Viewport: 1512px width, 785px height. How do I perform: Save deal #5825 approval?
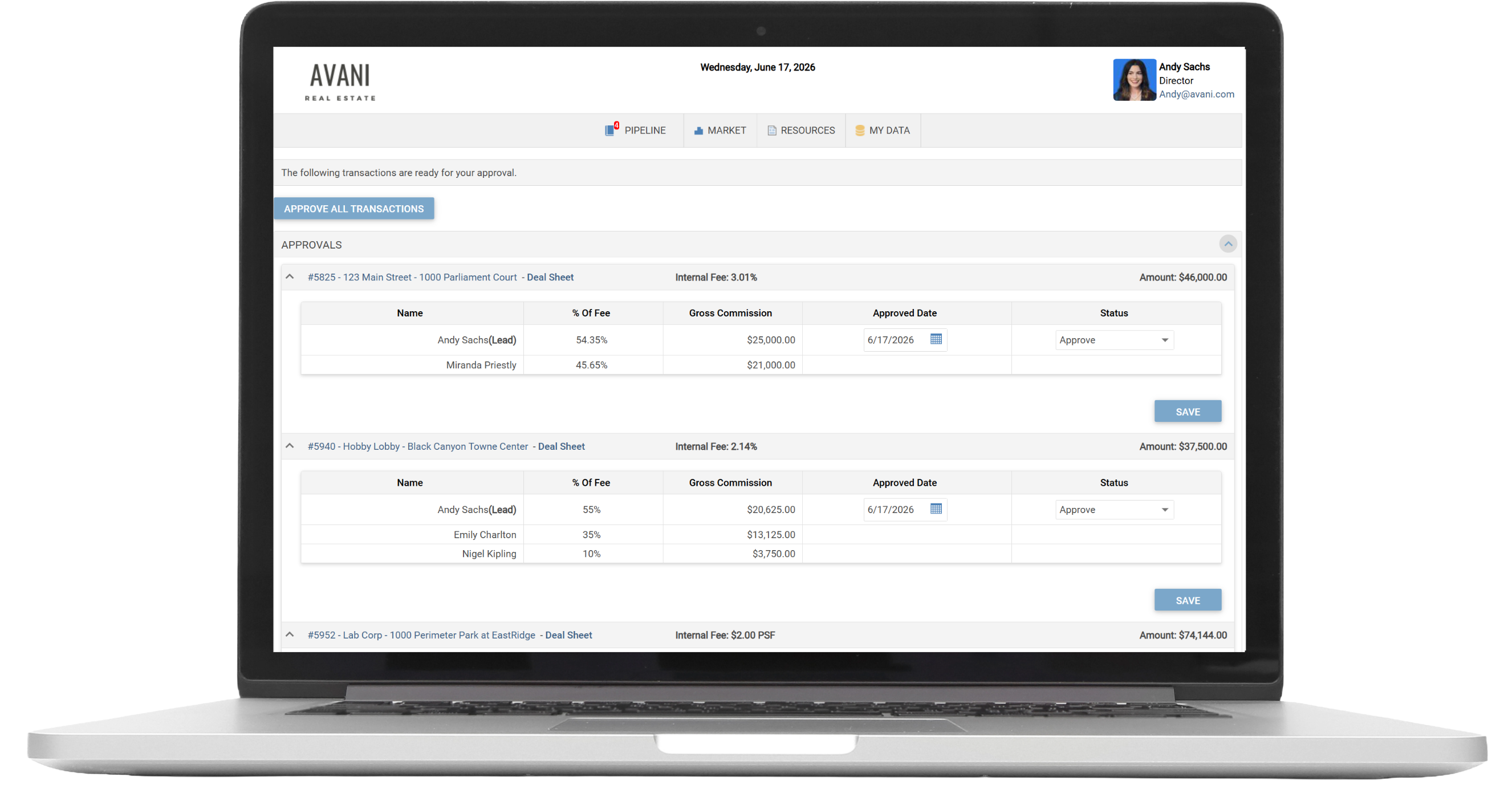1187,411
